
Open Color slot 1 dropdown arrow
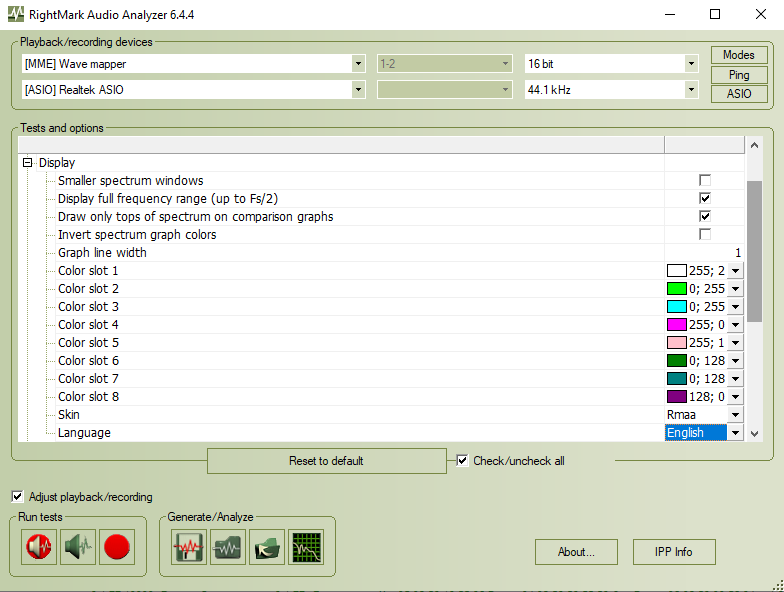point(735,270)
